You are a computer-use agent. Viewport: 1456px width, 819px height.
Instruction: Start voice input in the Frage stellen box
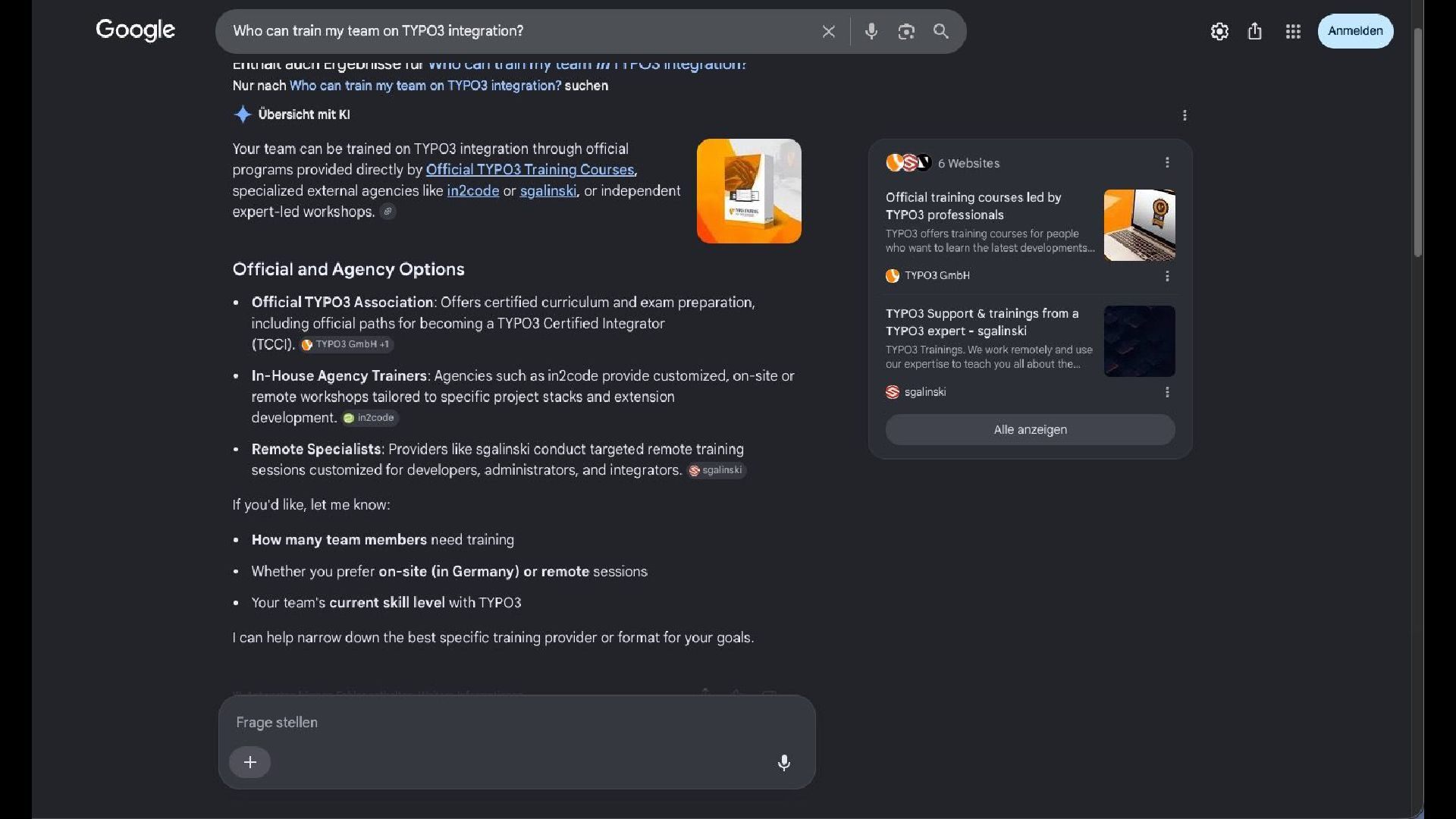(x=784, y=762)
